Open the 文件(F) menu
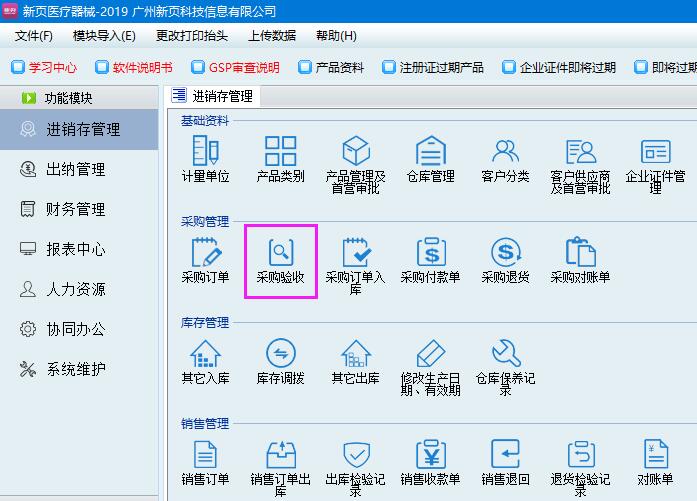Viewport: 697px width, 501px height. tap(34, 35)
